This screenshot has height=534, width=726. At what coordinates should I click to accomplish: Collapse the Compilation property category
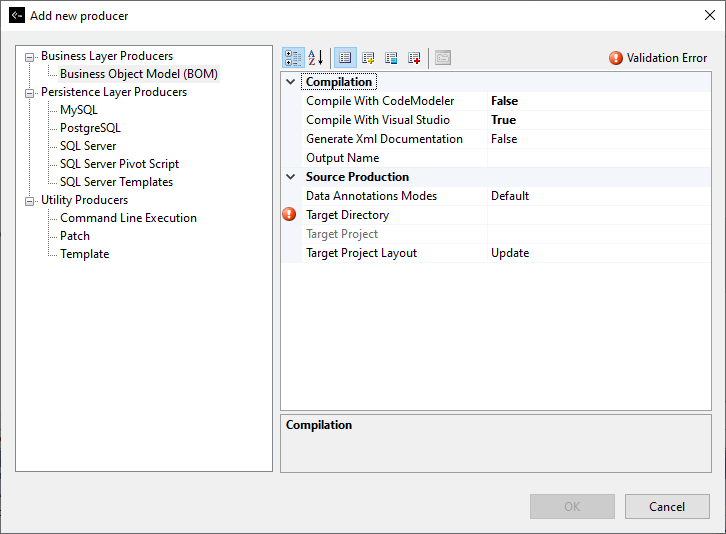pyautogui.click(x=291, y=82)
